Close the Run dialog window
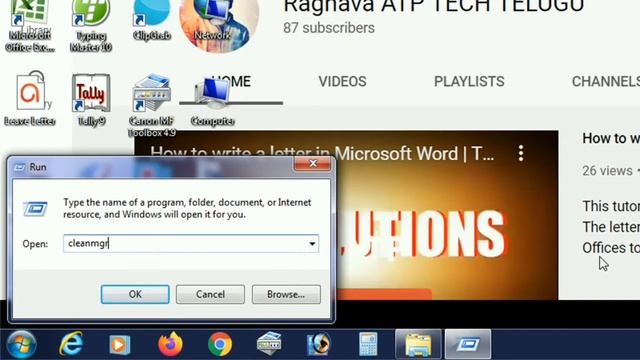The image size is (640, 360). click(313, 164)
